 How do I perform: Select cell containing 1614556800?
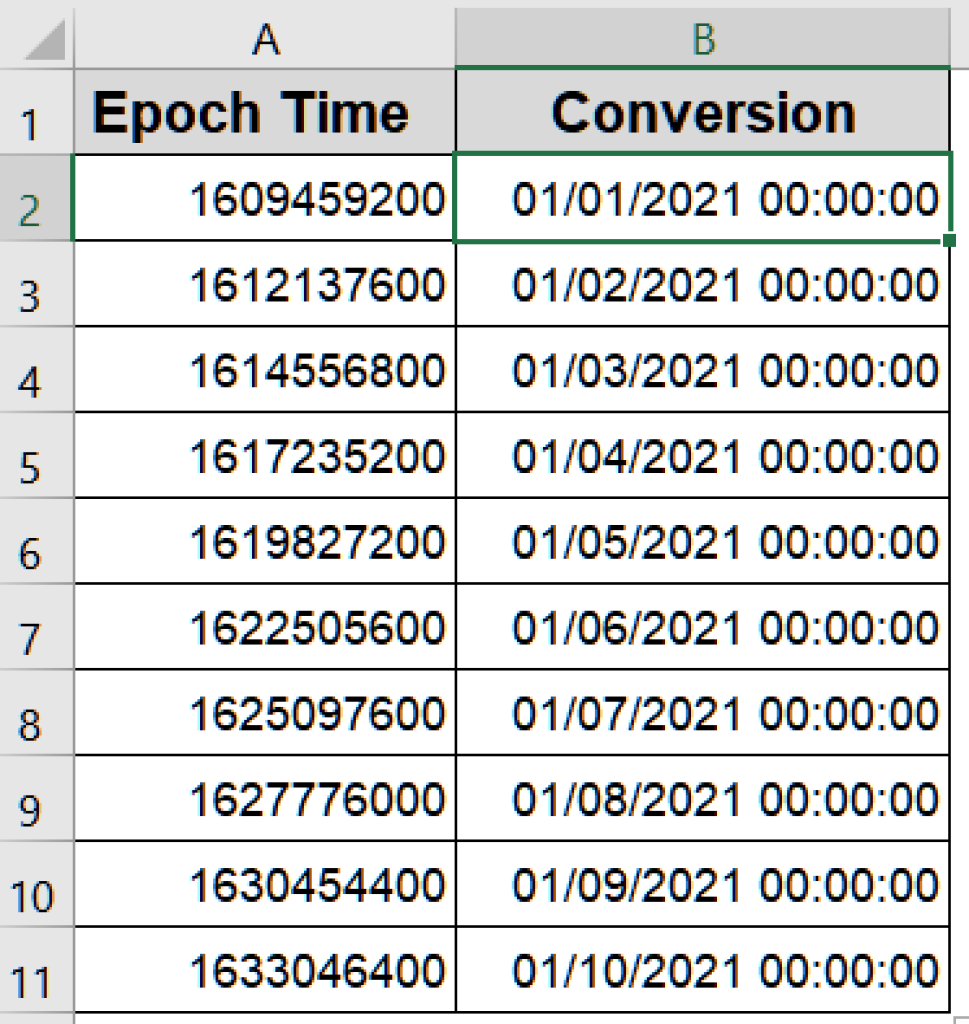coord(266,368)
